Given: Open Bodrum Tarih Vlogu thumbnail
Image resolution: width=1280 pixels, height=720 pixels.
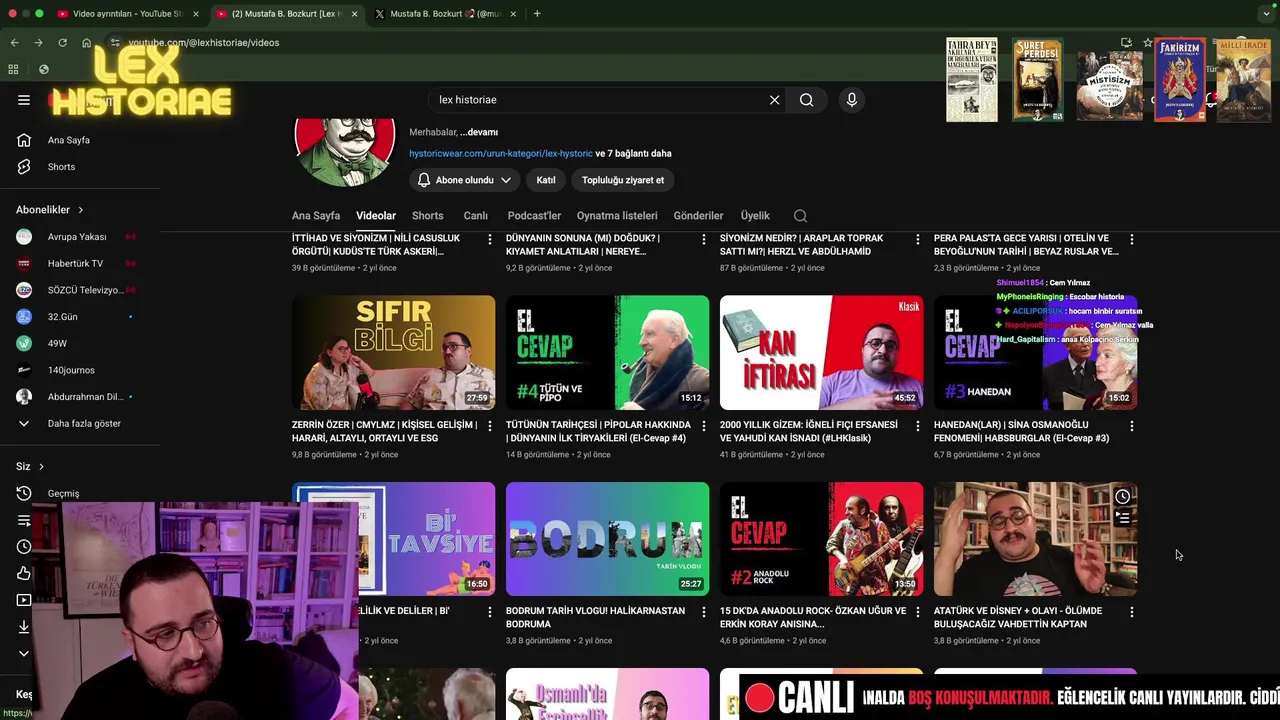Looking at the screenshot, I should pos(607,539).
